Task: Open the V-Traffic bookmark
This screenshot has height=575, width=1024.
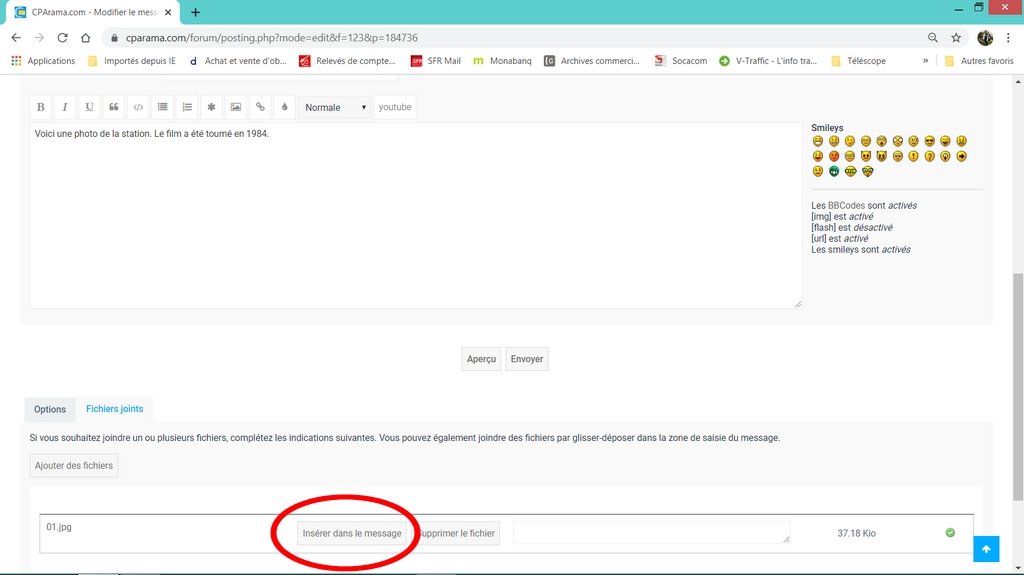Action: 768,61
